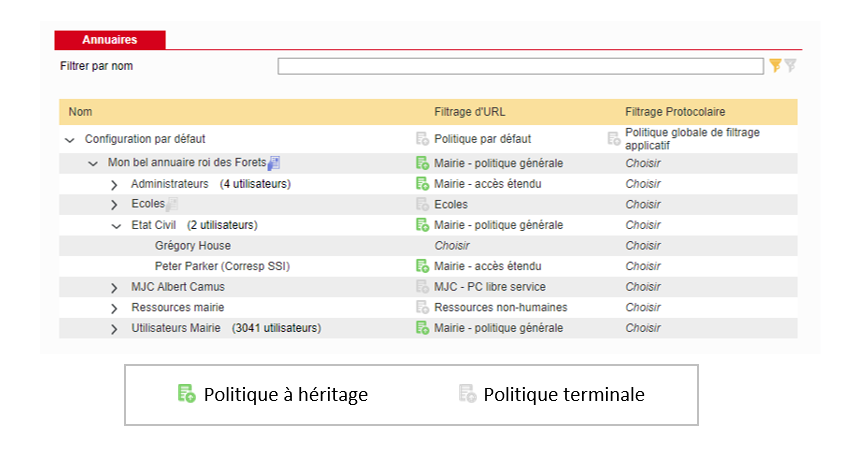Click directory icon after Mon bel annuaire
The height and width of the screenshot is (454, 850).
(275, 163)
